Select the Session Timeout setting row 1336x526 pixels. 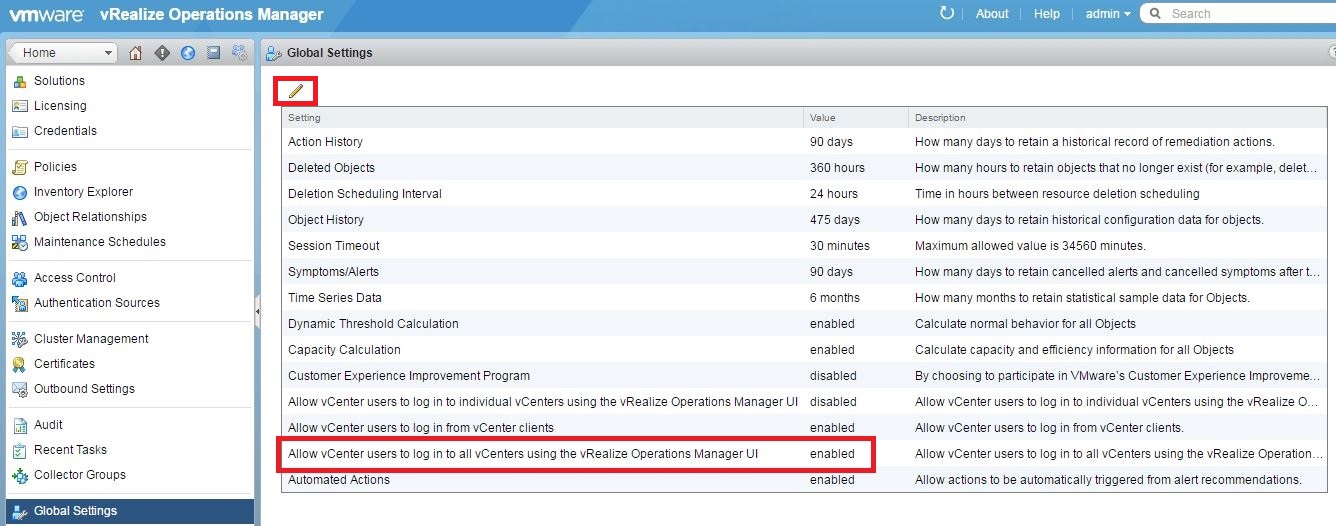(334, 246)
